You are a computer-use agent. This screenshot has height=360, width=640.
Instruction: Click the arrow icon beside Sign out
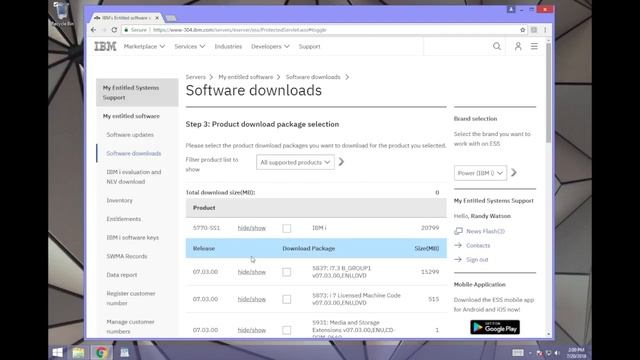tap(458, 259)
